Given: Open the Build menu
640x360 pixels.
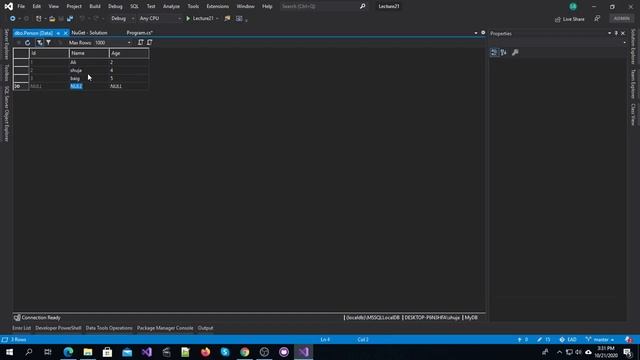Looking at the screenshot, I should click(95, 6).
